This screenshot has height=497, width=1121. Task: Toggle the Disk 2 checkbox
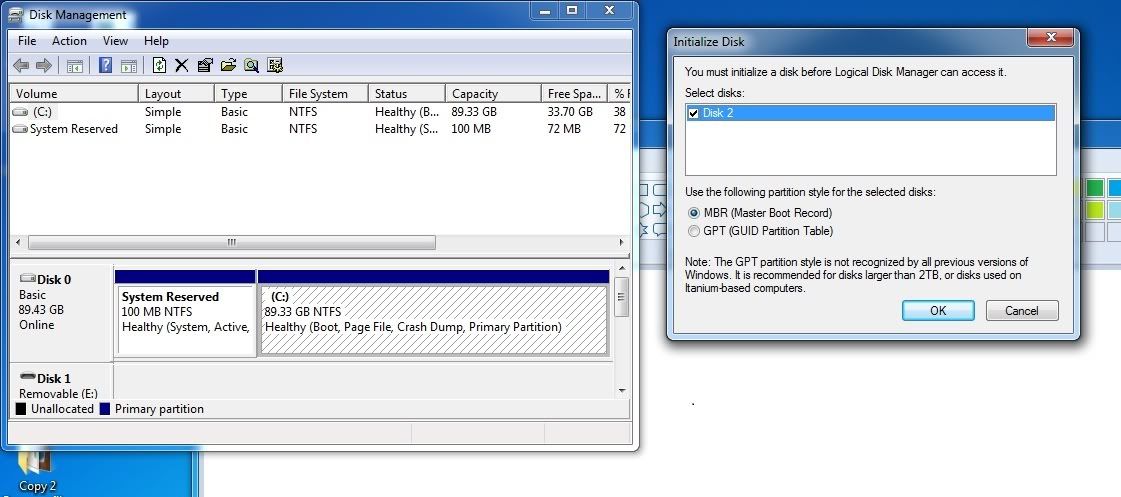(693, 113)
